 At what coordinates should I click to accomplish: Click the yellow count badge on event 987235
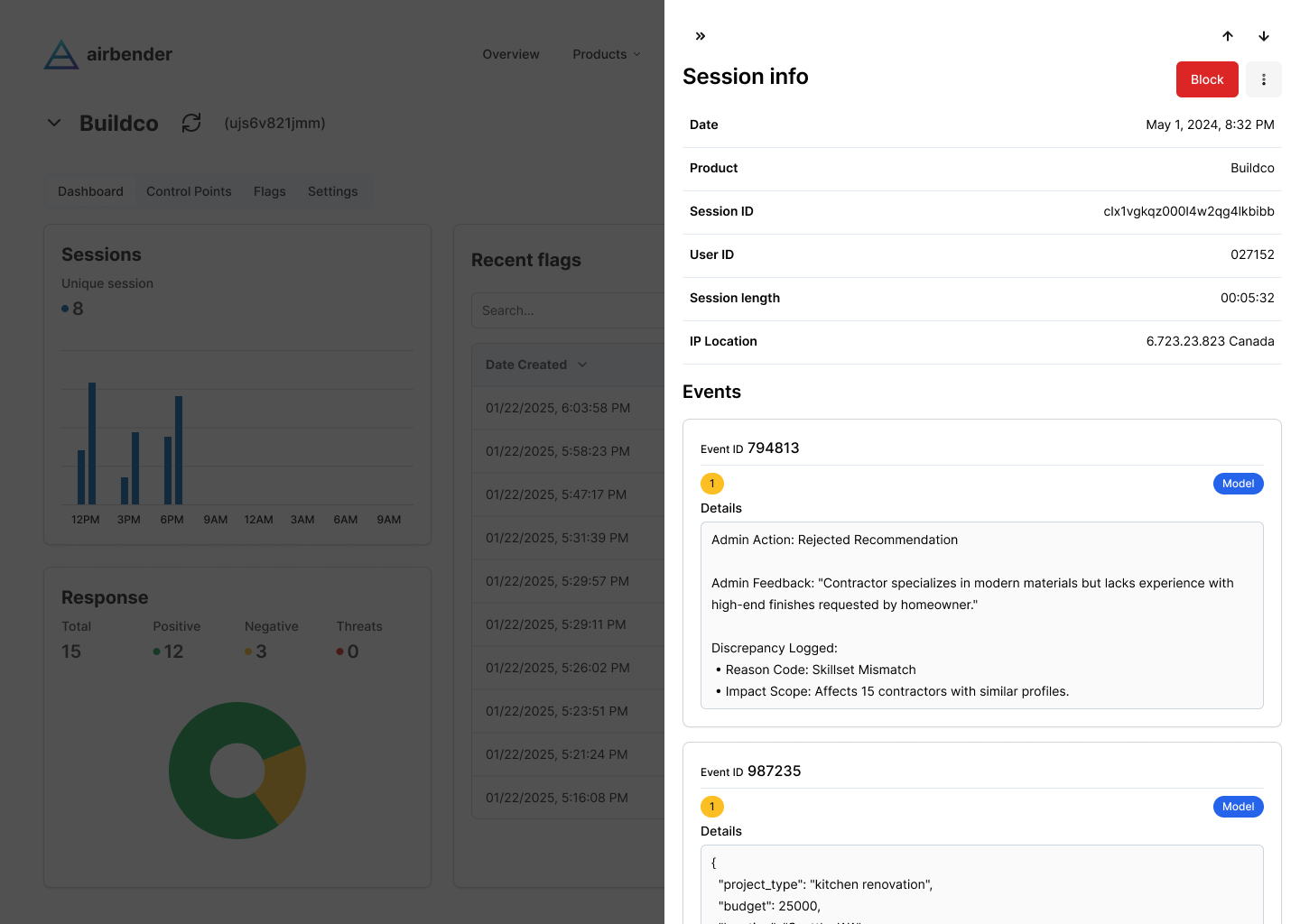(x=712, y=807)
